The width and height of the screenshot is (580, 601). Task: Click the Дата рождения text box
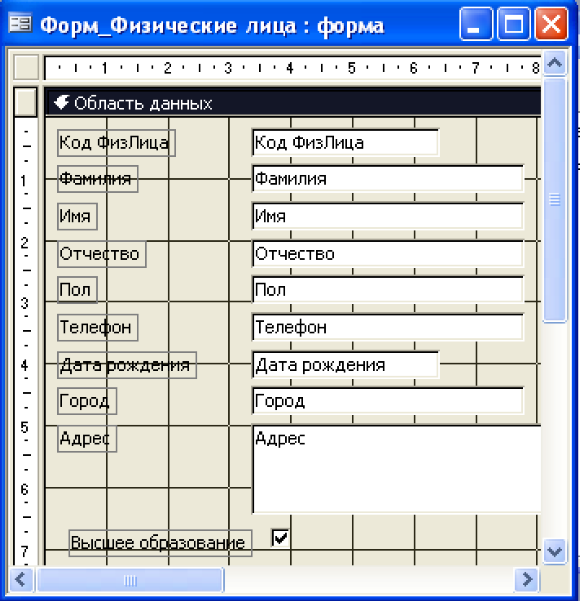(345, 365)
